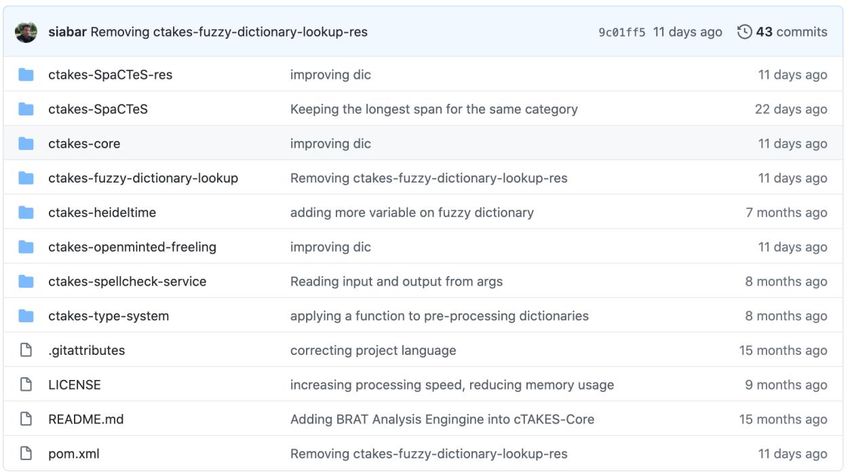Open the README.md file

(86, 419)
